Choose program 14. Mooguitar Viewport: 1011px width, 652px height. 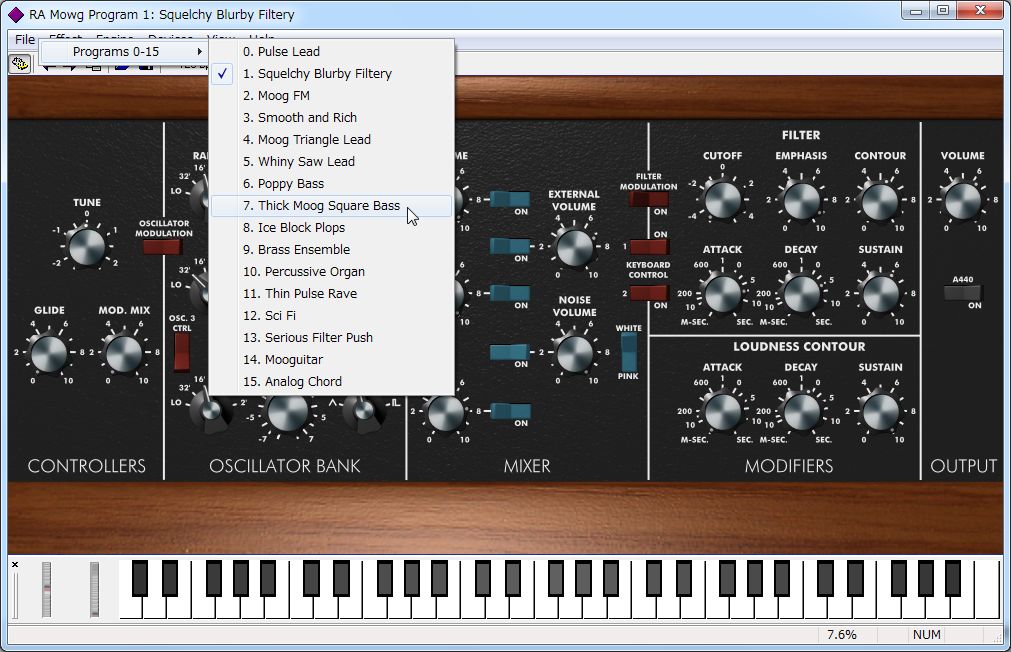tap(331, 359)
